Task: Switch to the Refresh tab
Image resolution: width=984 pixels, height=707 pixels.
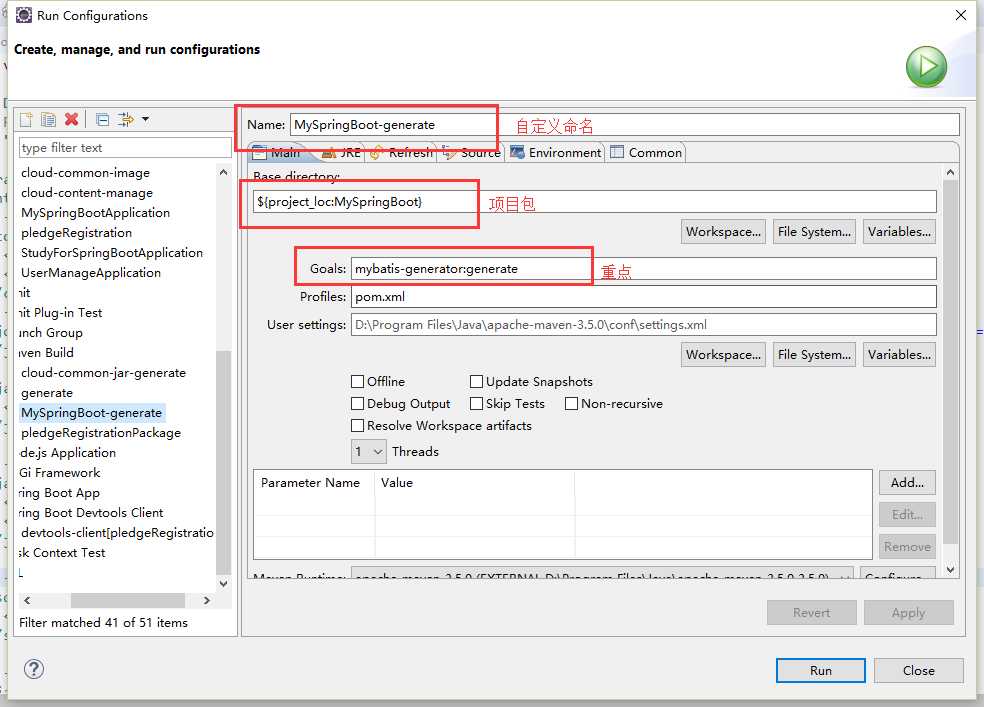Action: 402,152
